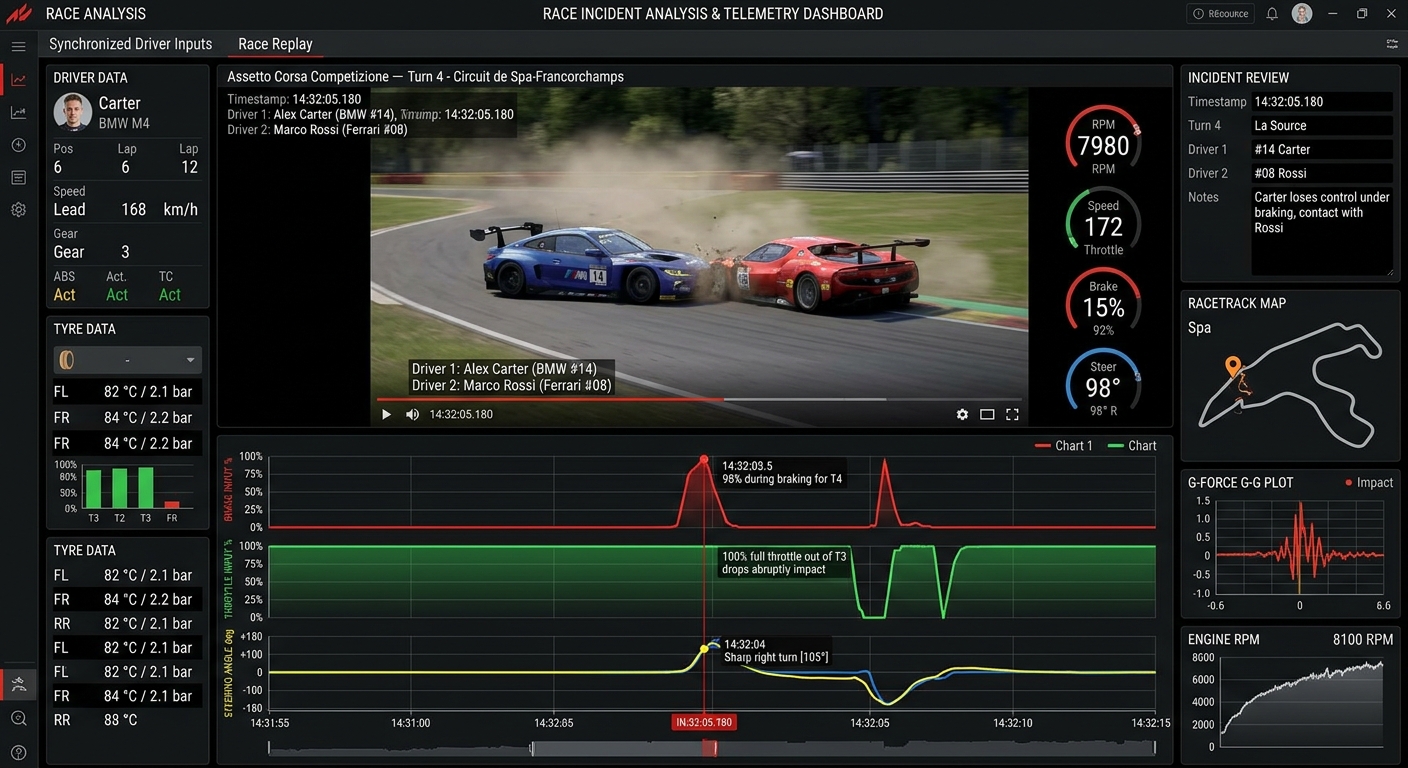Toggle the green Chart legend series
Viewport: 1408px width, 768px height.
point(1133,446)
